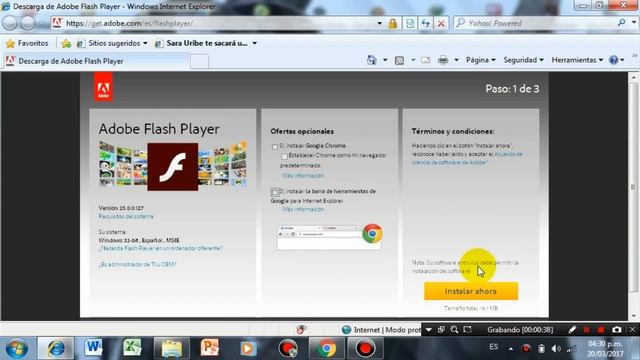Click the read mail icon
Viewport: 640px width, 360px height.
tap(425, 60)
